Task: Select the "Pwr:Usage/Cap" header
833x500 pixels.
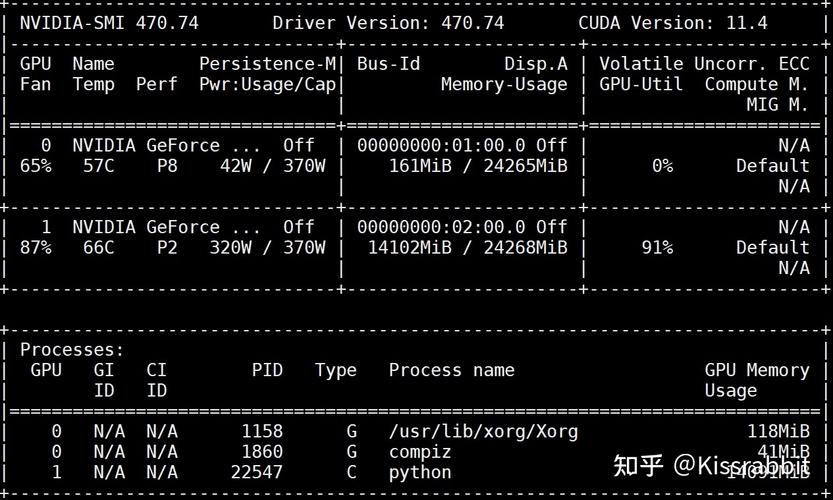Action: [267, 84]
